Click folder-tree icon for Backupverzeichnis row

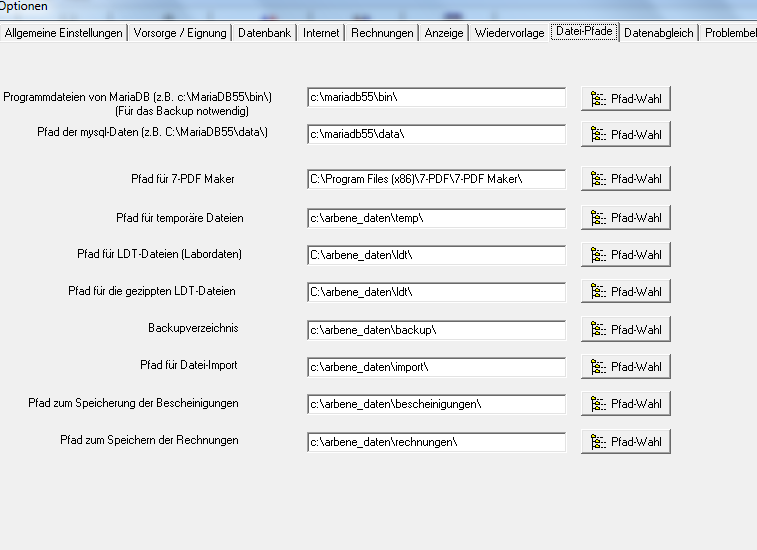point(599,330)
